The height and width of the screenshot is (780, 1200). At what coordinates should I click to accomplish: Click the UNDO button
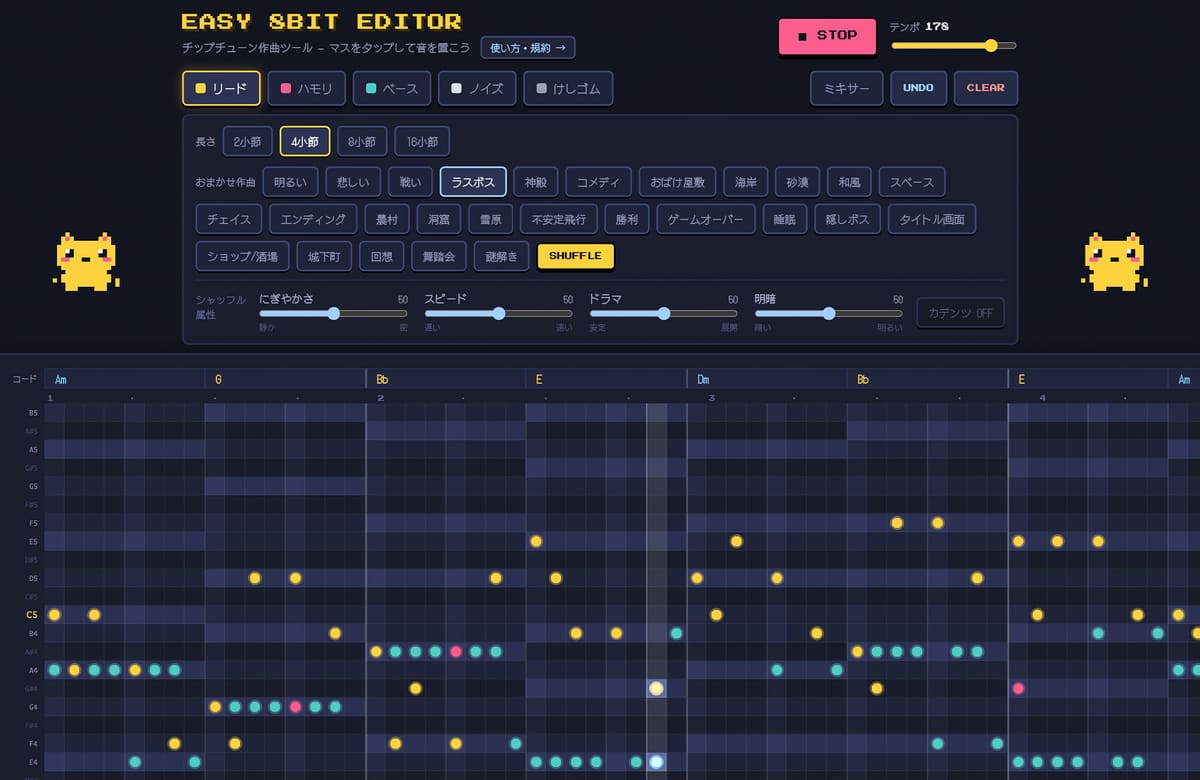[918, 88]
